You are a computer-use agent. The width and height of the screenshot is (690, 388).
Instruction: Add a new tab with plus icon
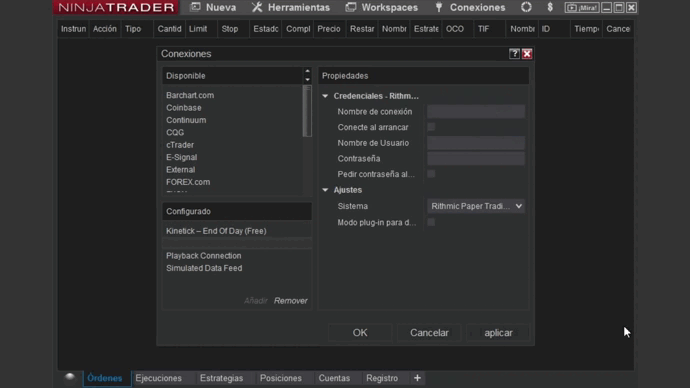[x=417, y=378]
